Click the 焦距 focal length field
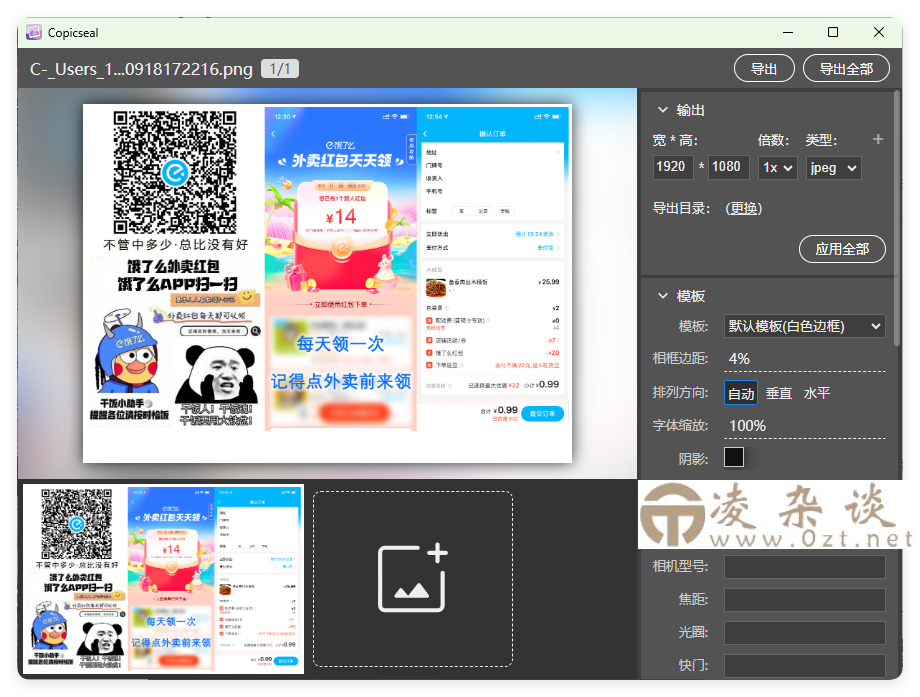Viewport: 920px width, 697px height. 804,600
